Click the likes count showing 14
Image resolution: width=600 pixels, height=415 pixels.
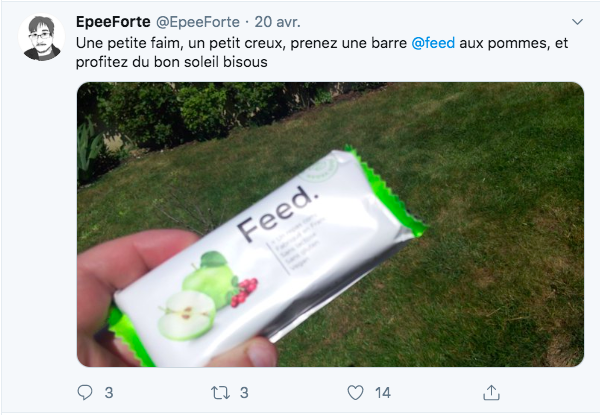click(383, 393)
